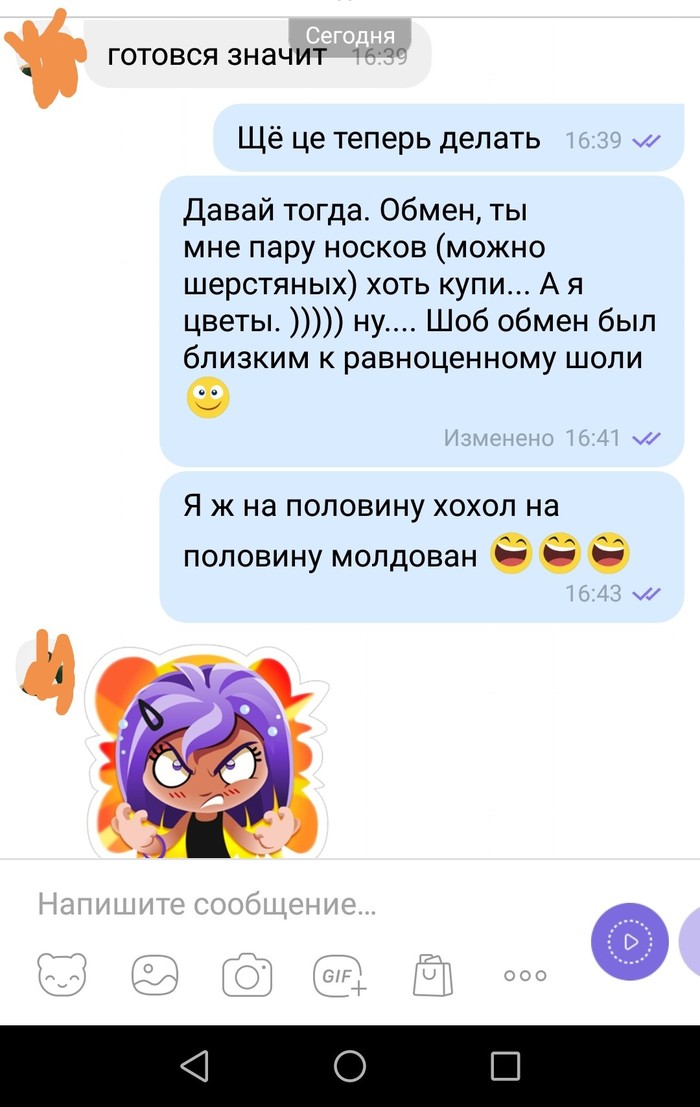Open the three-dot more options menu
The width and height of the screenshot is (700, 1107).
point(525,976)
